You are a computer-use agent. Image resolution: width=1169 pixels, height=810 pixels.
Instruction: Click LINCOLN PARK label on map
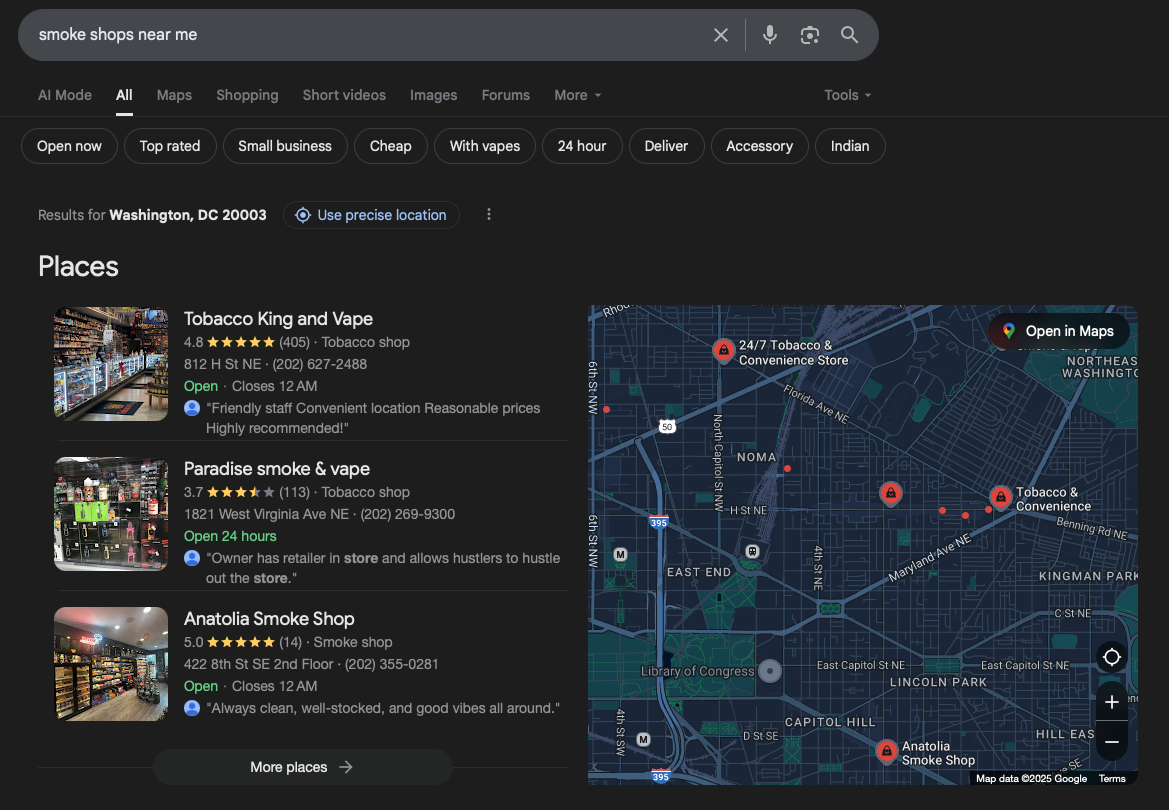click(x=938, y=682)
